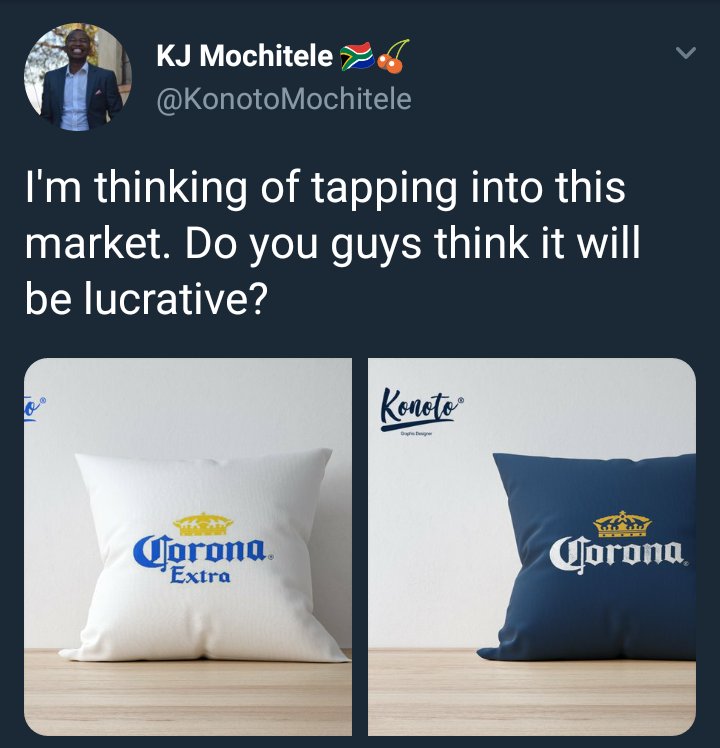Image resolution: width=720 pixels, height=748 pixels.
Task: Open the @KonotoMochitele handle link
Action: click(284, 99)
